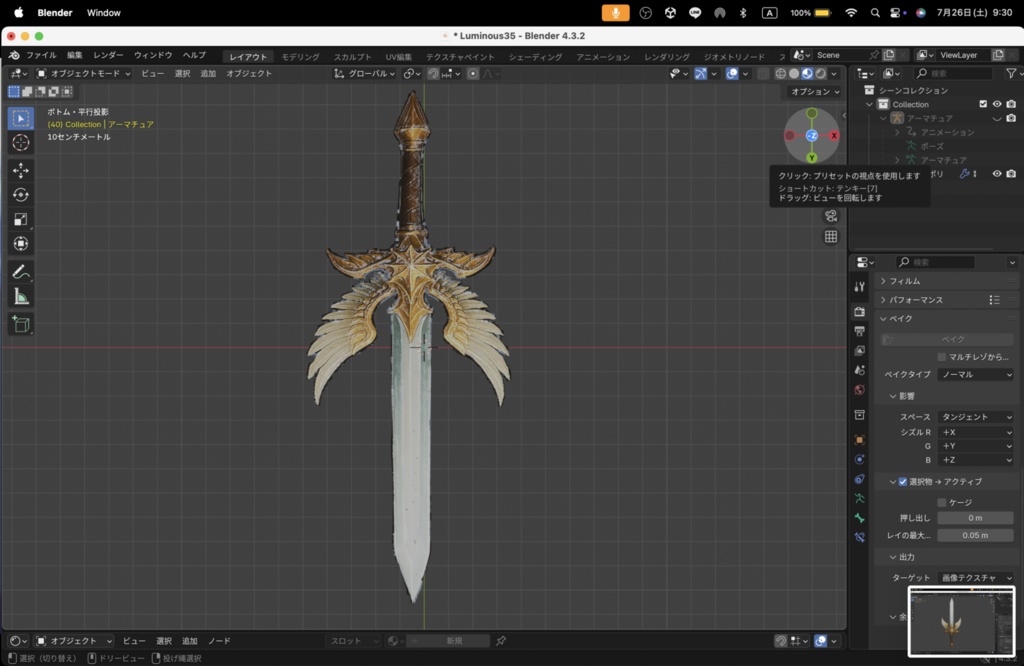The image size is (1024, 666).
Task: Toggle visibility of the Collection
Action: pyautogui.click(x=997, y=104)
